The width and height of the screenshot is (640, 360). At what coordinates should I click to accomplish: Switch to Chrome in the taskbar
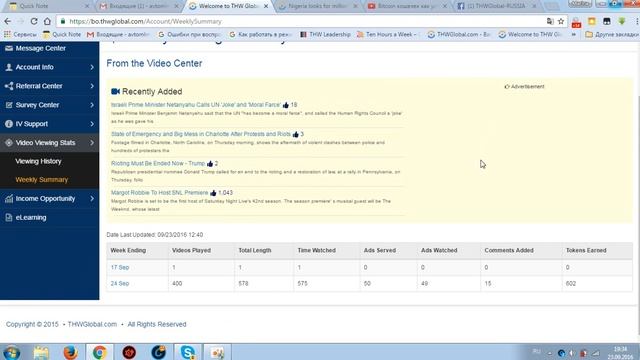pos(99,352)
